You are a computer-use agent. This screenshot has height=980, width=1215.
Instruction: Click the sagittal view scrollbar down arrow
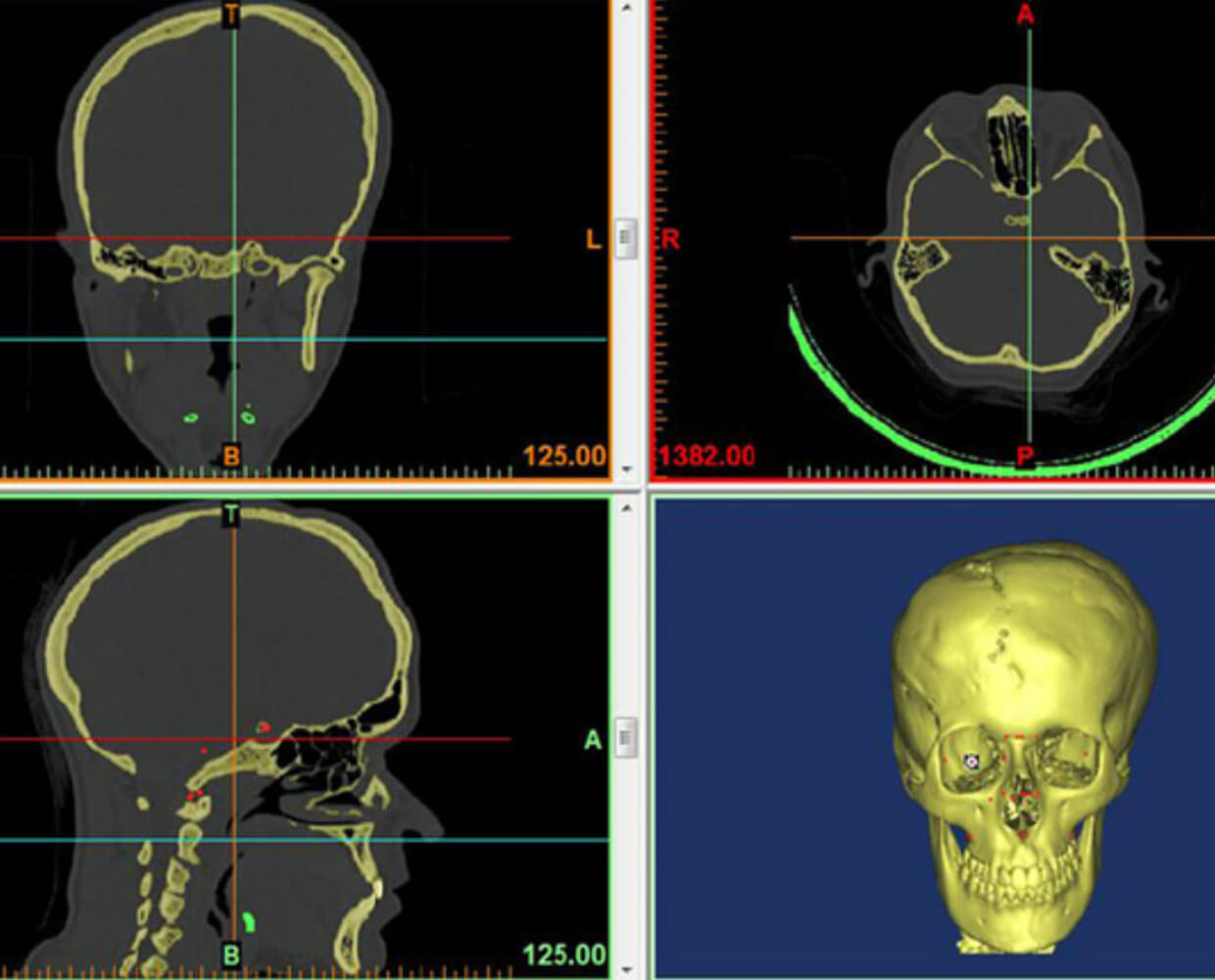click(x=627, y=968)
